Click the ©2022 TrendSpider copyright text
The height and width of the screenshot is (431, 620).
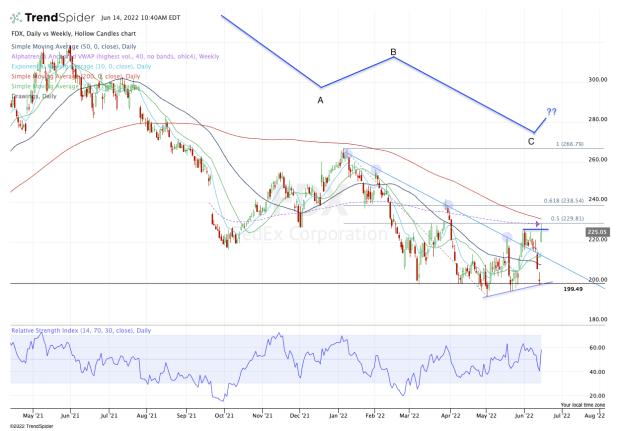pyautogui.click(x=31, y=426)
